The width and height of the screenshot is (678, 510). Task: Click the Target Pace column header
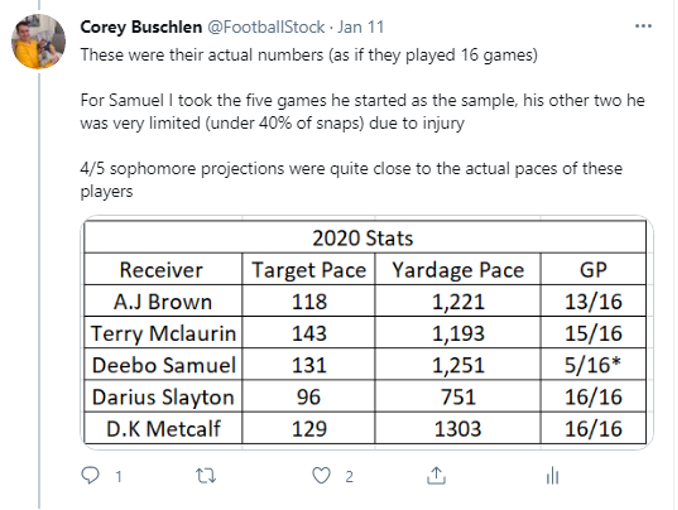pyautogui.click(x=309, y=270)
